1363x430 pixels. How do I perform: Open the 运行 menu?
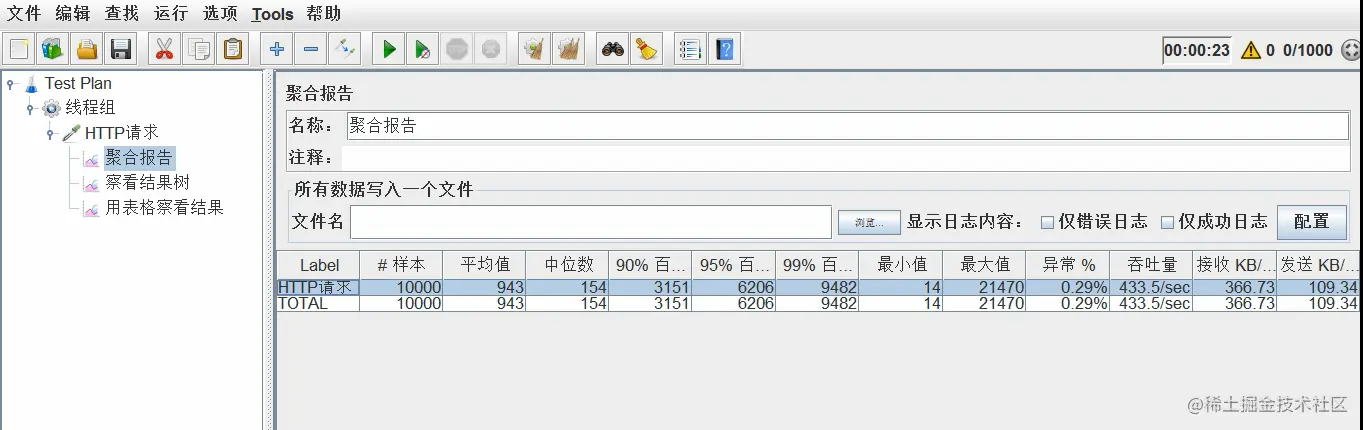pos(171,13)
